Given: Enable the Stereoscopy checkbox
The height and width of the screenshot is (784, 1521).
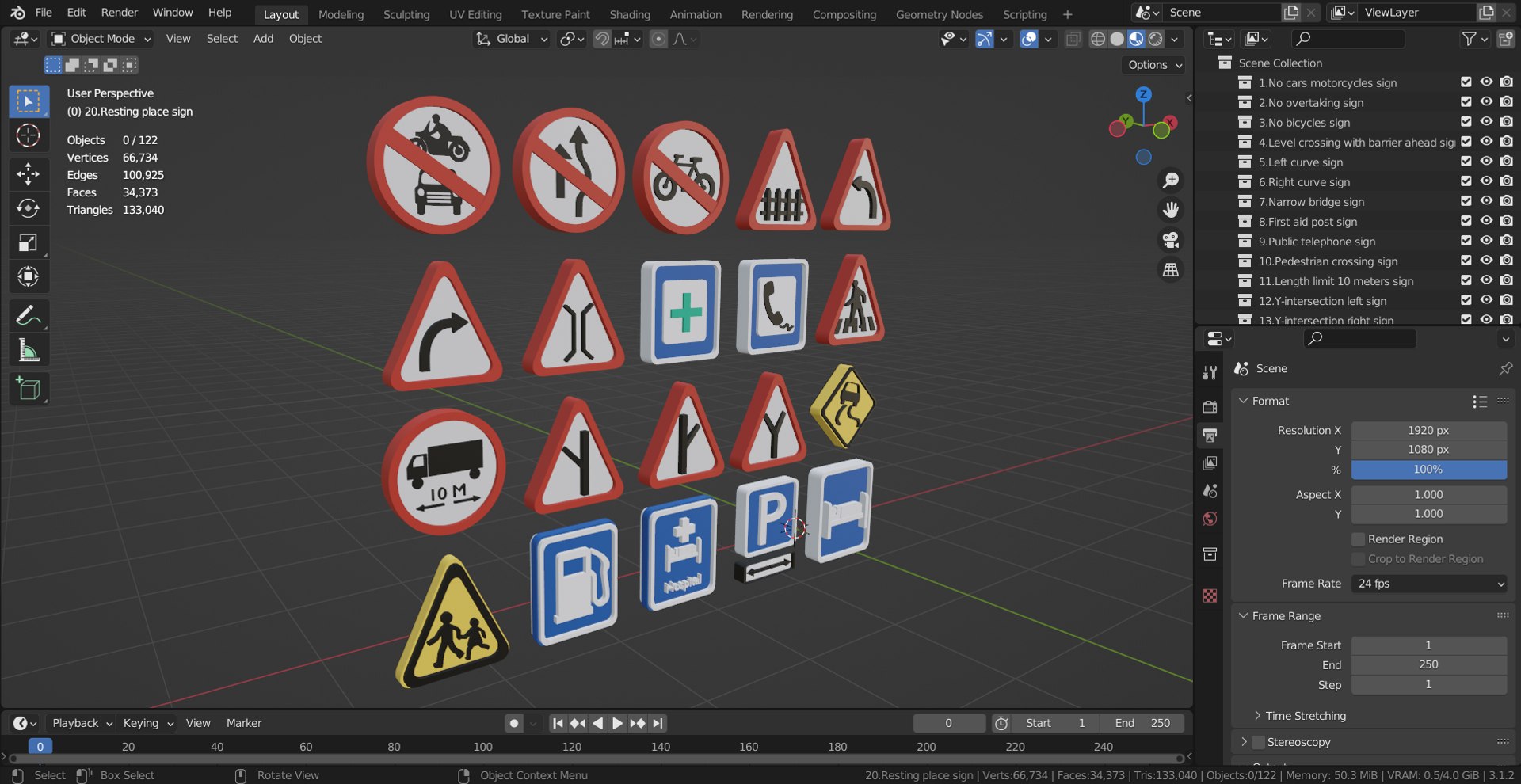Looking at the screenshot, I should [x=1258, y=742].
